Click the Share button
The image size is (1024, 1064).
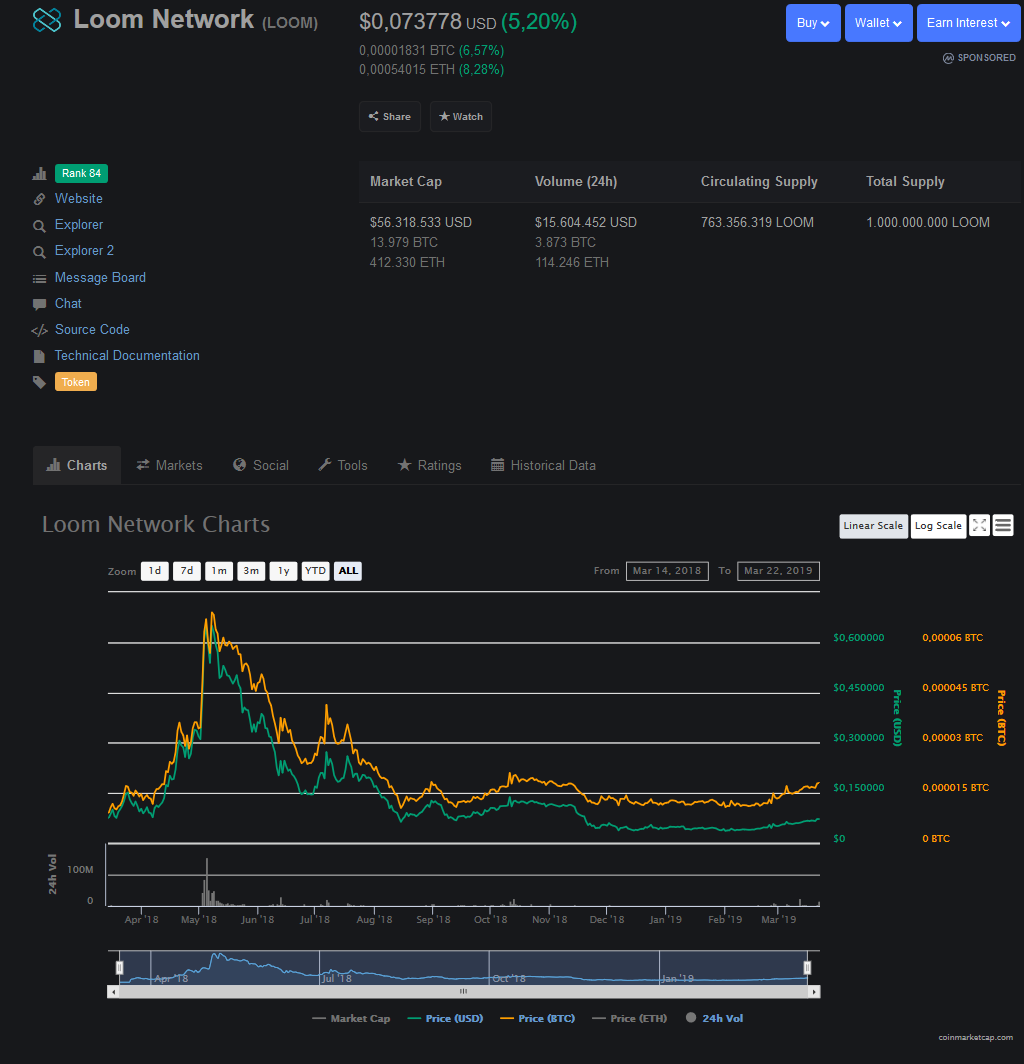(390, 117)
